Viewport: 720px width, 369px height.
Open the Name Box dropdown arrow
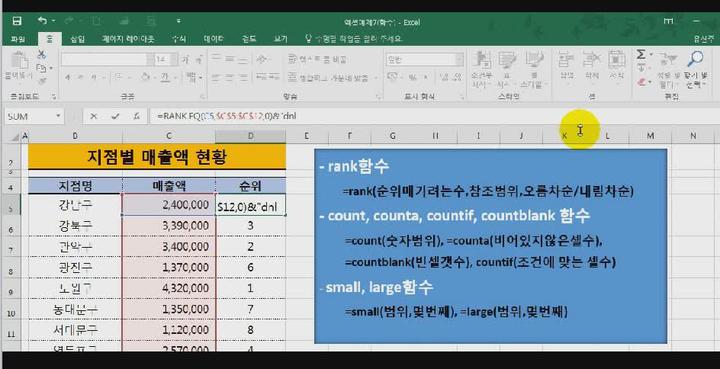58,117
